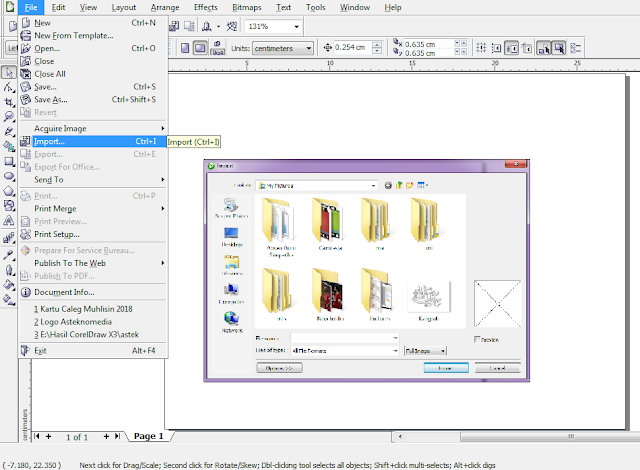The image size is (640, 470).
Task: Select the Smart Fill tool
Action: pyautogui.click(x=9, y=146)
